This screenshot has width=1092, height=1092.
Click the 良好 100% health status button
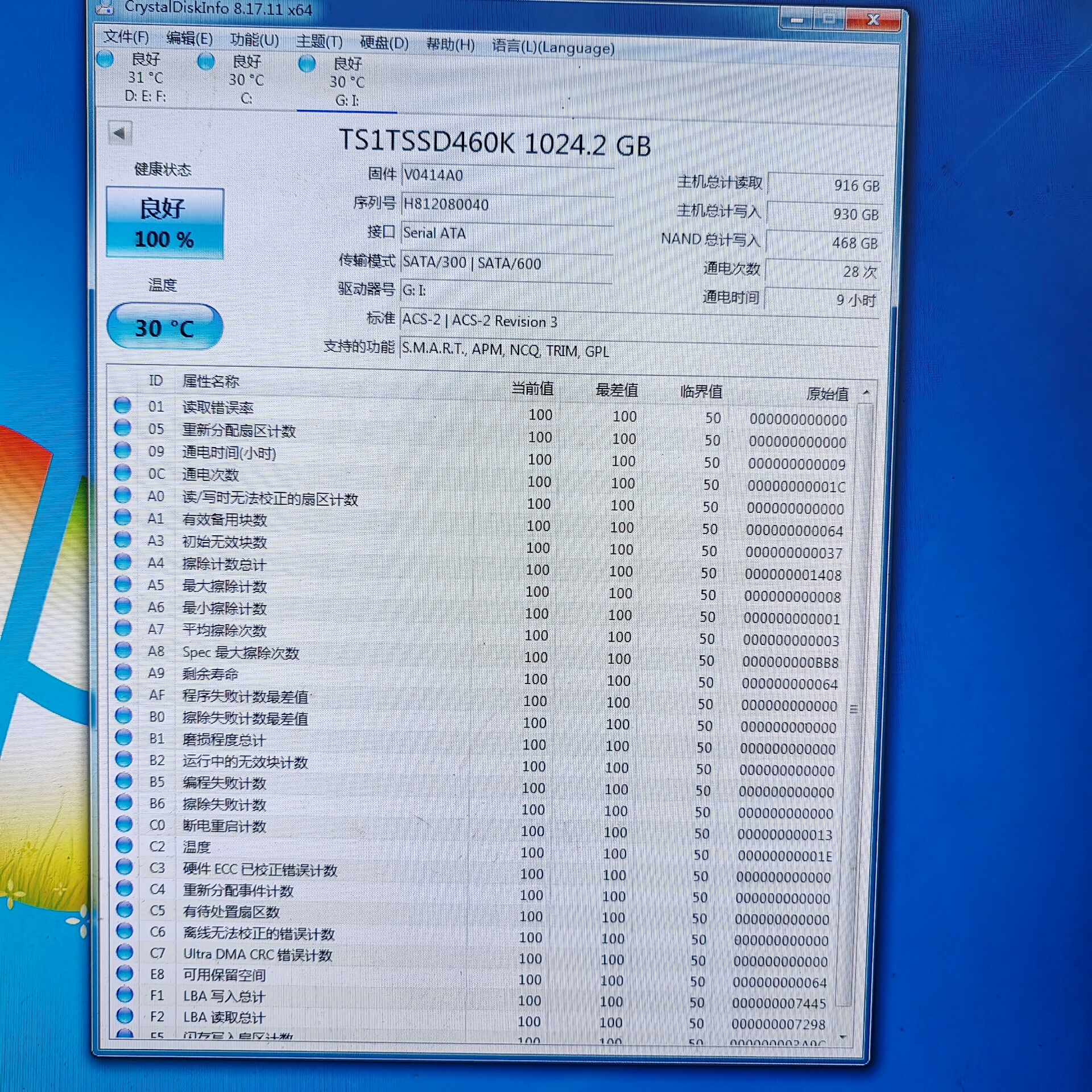tap(164, 224)
